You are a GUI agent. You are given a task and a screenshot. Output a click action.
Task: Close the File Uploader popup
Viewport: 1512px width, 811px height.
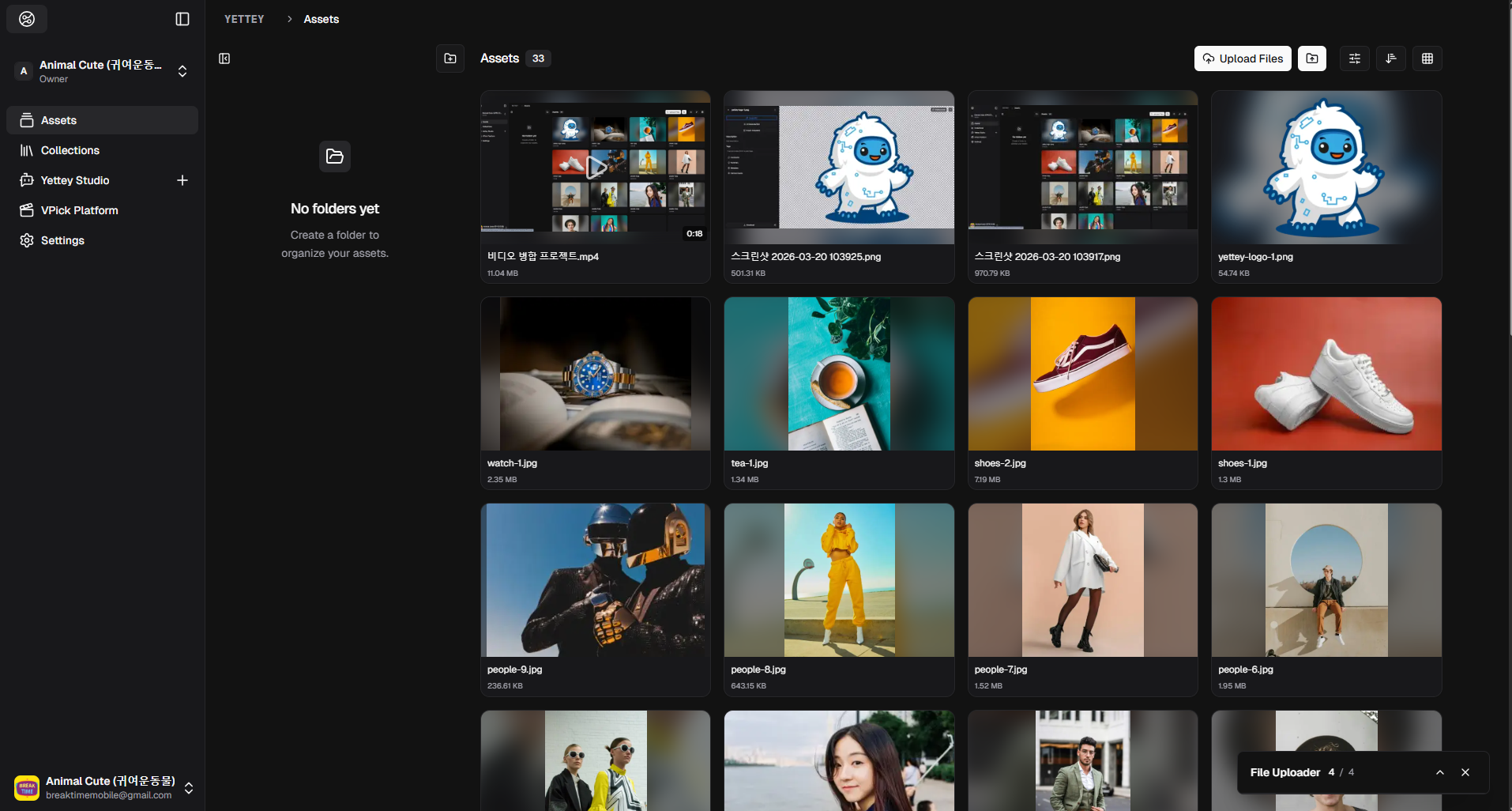(1465, 772)
